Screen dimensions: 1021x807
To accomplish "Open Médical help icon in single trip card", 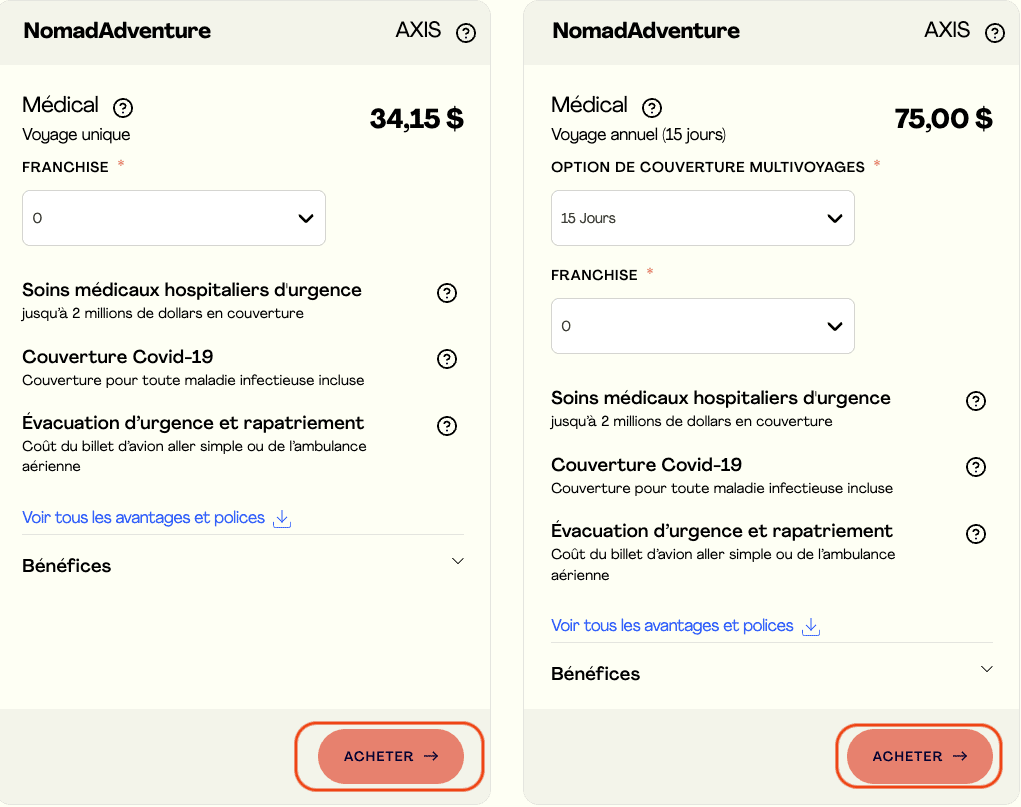I will coord(123,107).
